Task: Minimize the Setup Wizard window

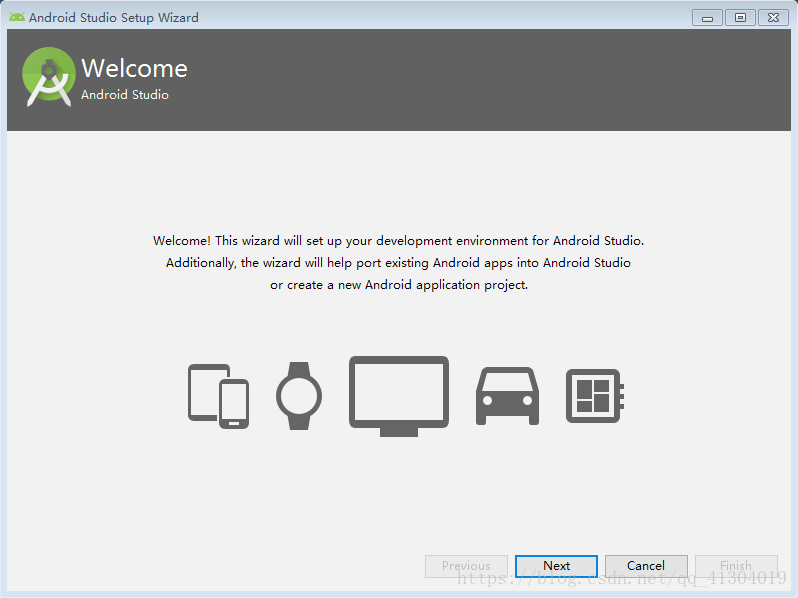Action: pos(707,18)
